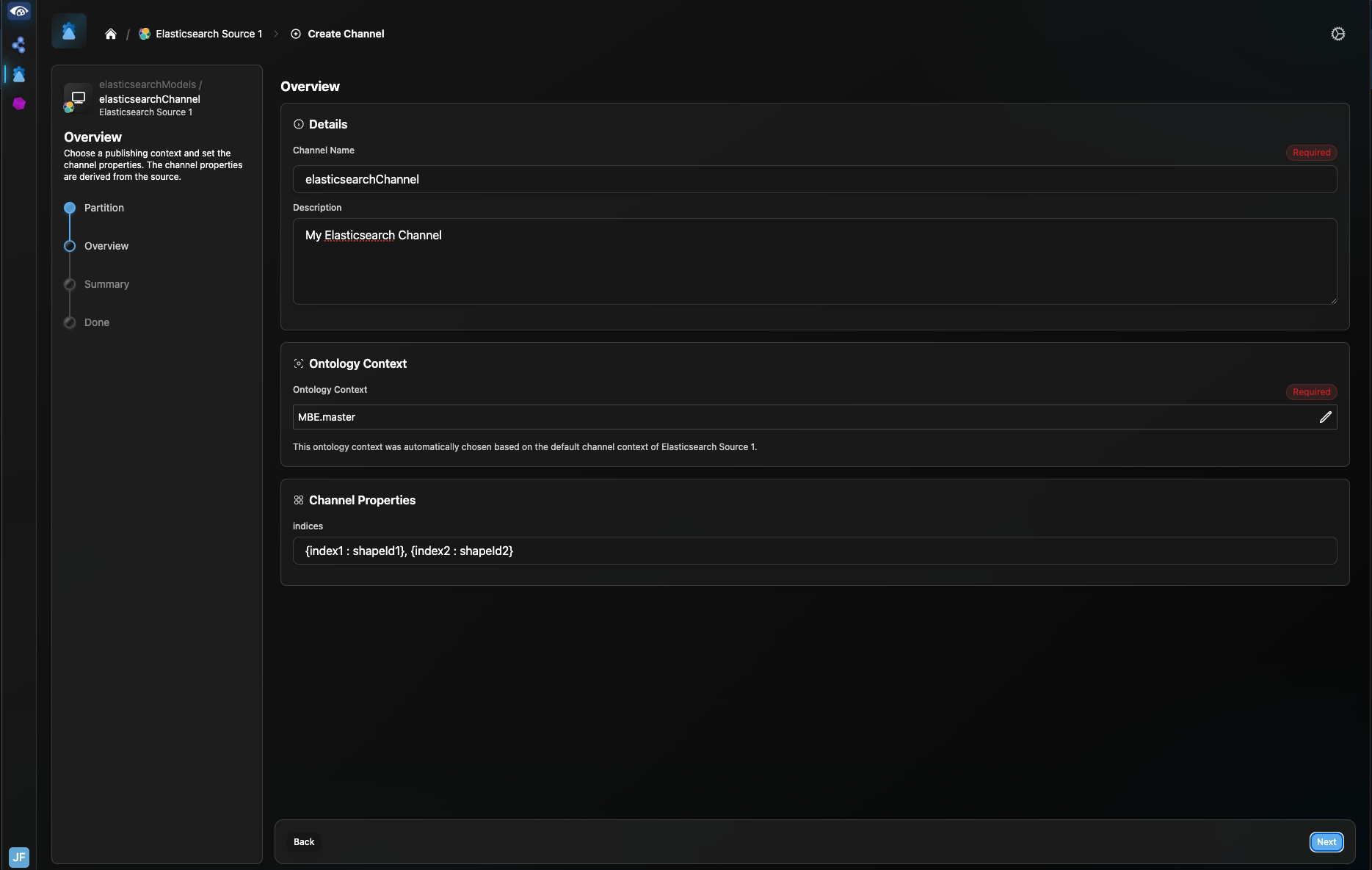The image size is (1372, 870).
Task: Open the JF user avatar
Action: (x=19, y=857)
